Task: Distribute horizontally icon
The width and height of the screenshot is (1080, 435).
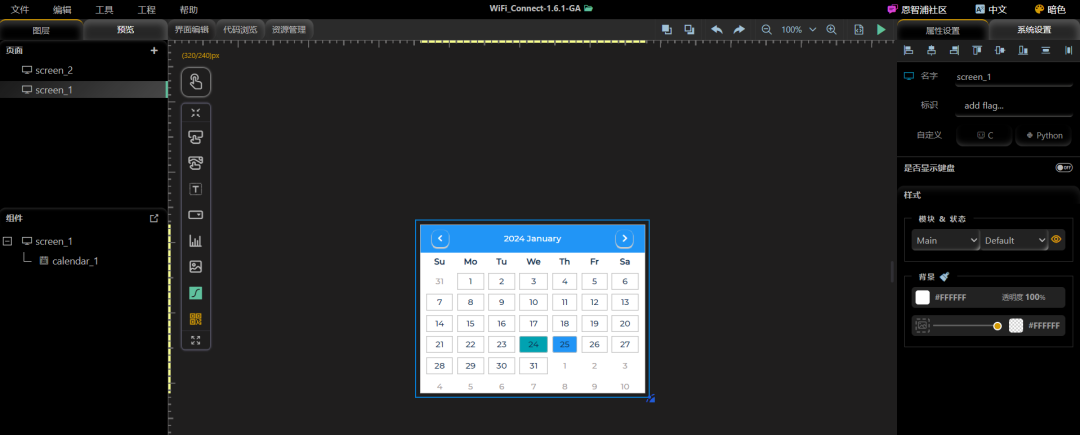Action: [x=1068, y=50]
